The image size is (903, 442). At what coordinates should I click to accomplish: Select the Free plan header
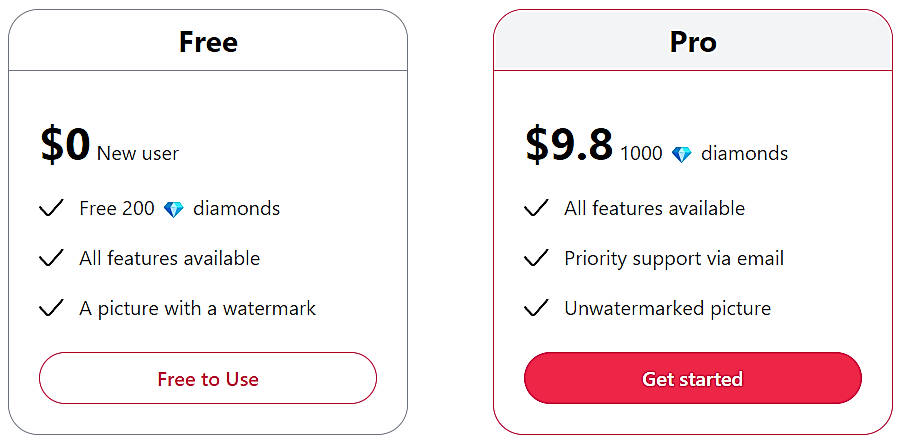(208, 42)
